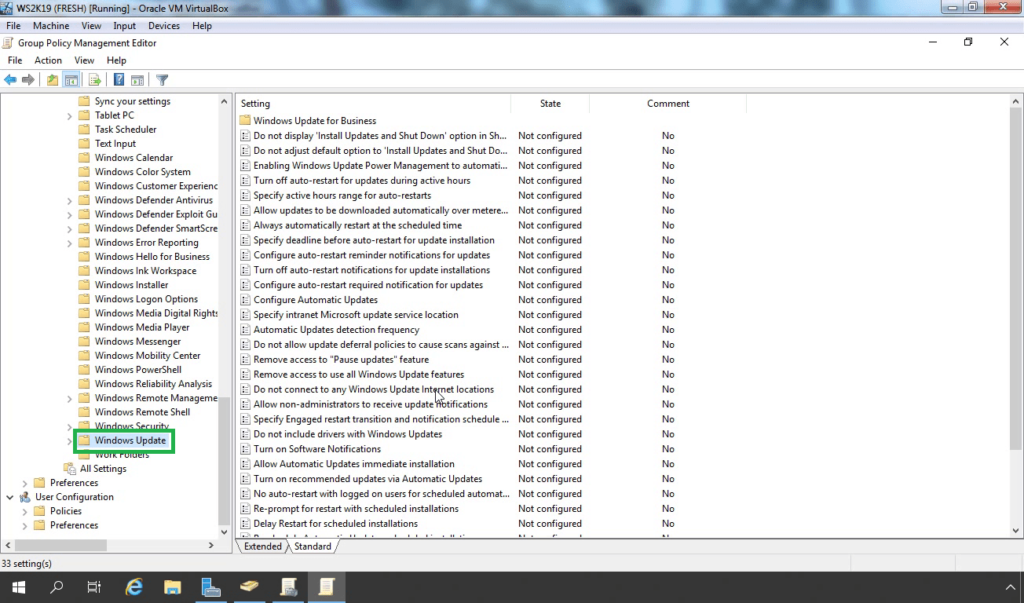Screen dimensions: 1024x603
Task: Select 'Always automatically restart at the scheduled time'
Action: click(357, 225)
